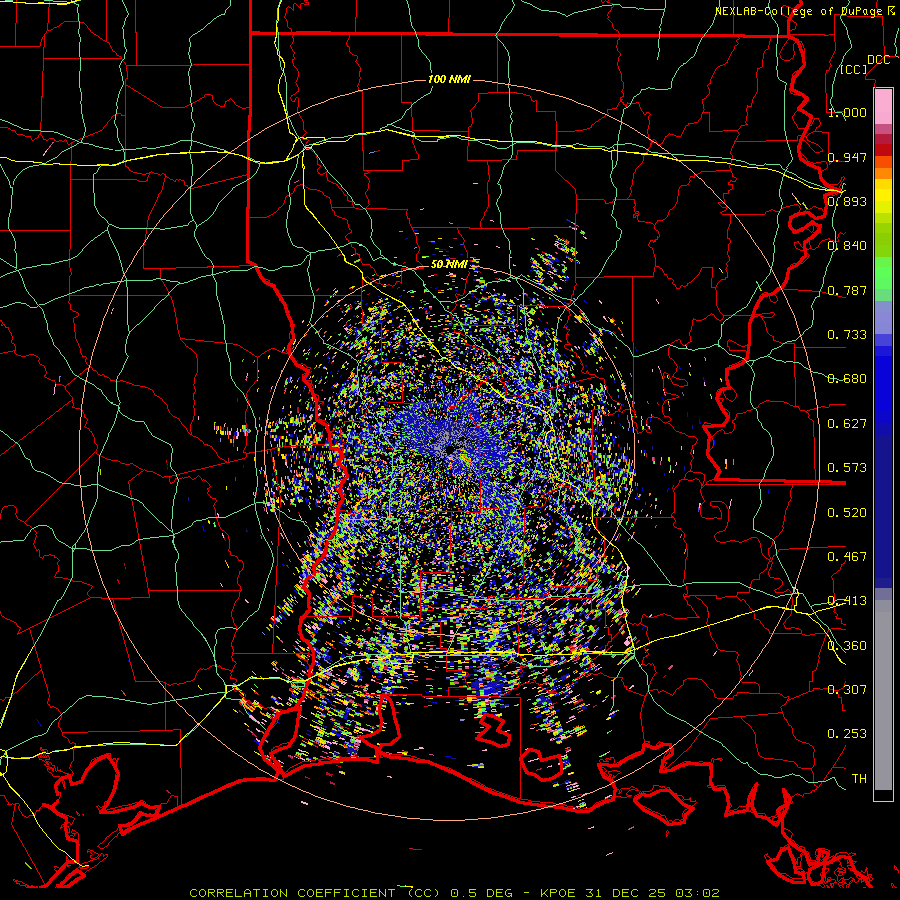
Task: Select the 0.253 scale value
Action: click(x=847, y=734)
